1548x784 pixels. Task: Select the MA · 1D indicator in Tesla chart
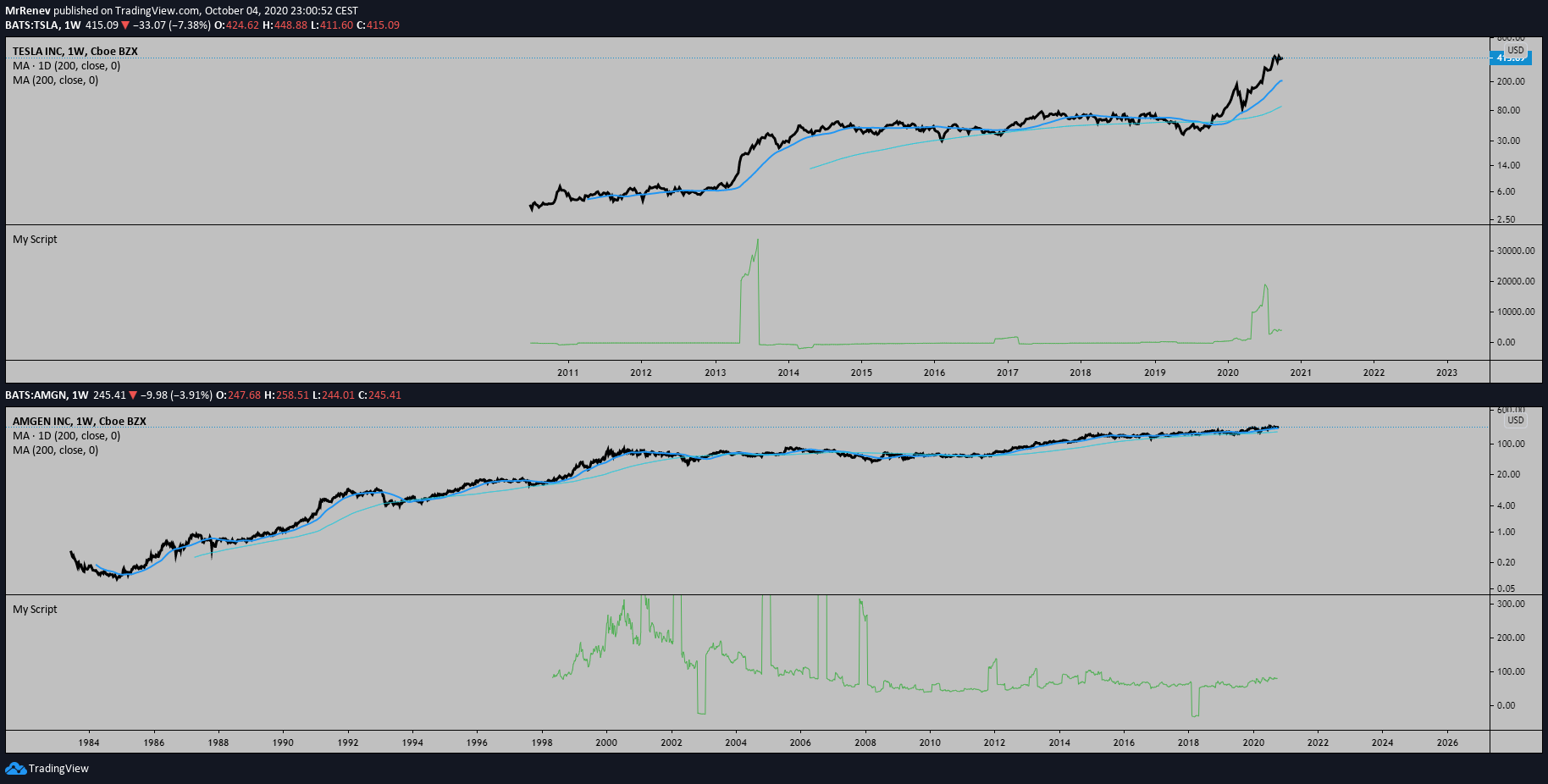(67, 66)
